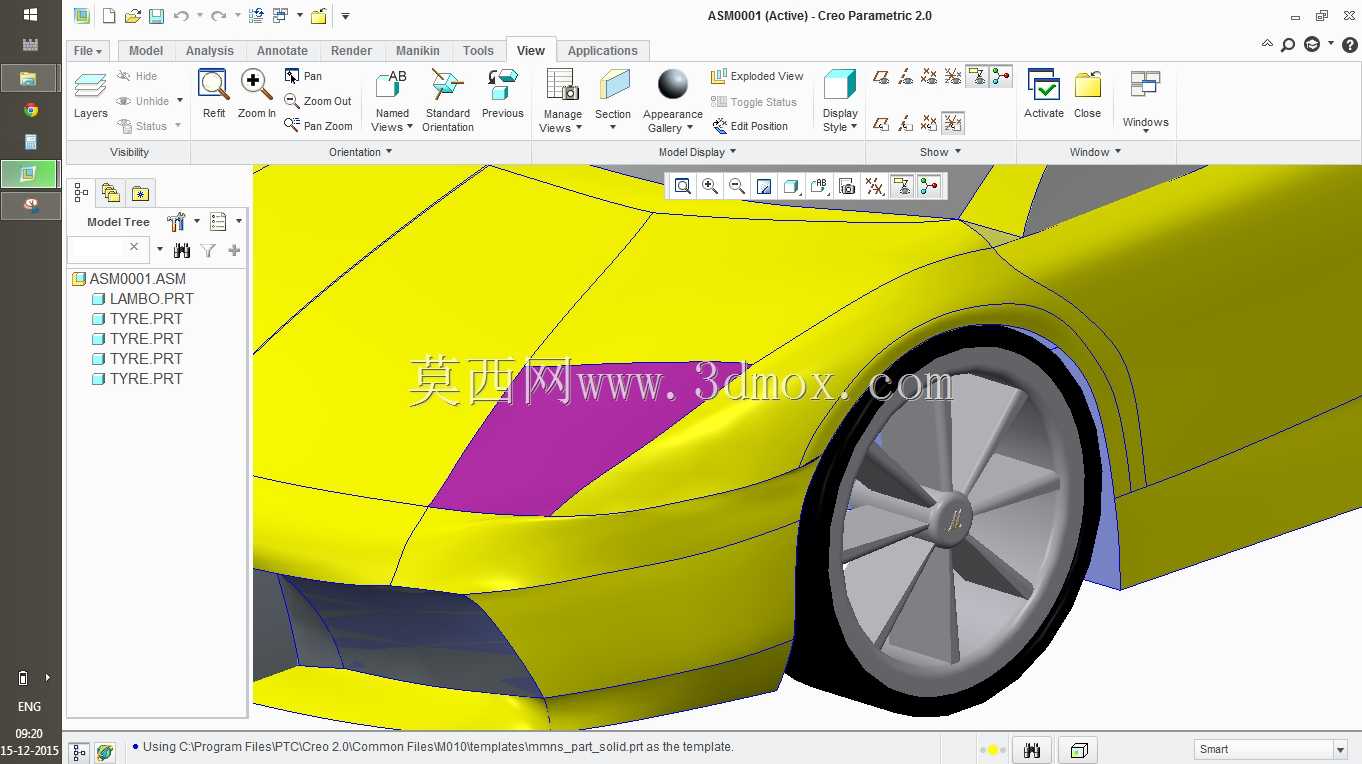Viewport: 1362px width, 764px height.
Task: Switch to the Render tab
Action: pos(351,51)
